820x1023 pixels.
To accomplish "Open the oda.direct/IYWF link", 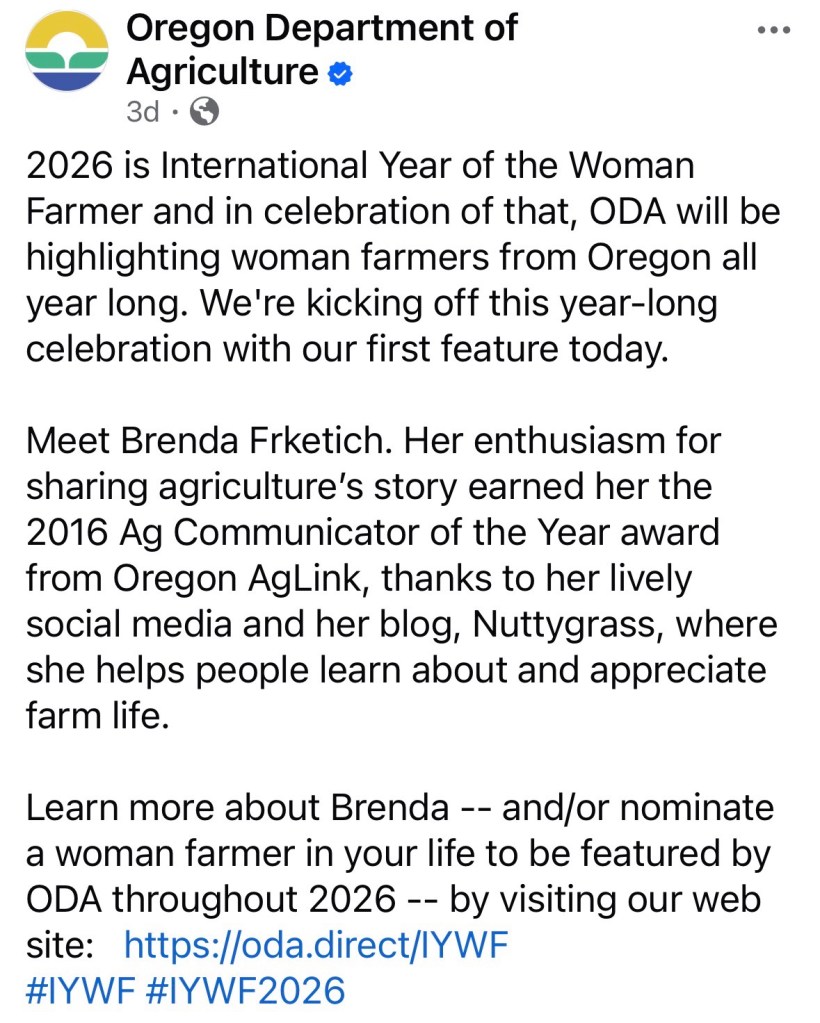I will [x=317, y=943].
